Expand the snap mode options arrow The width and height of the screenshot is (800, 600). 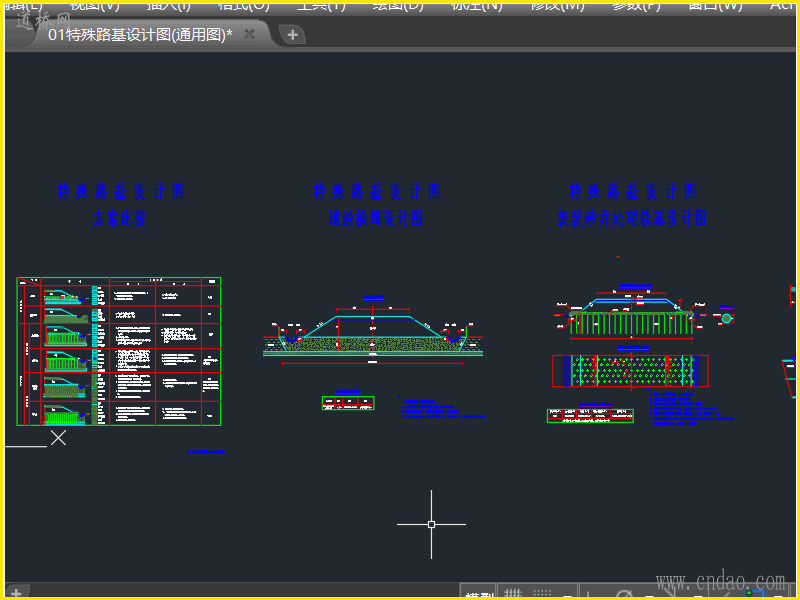click(568, 595)
